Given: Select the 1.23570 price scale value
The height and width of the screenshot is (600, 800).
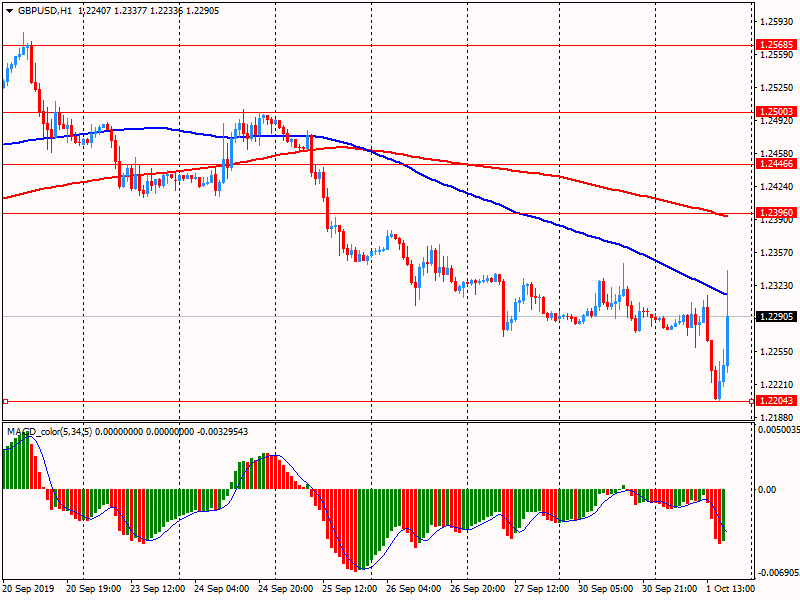Looking at the screenshot, I should [x=777, y=253].
